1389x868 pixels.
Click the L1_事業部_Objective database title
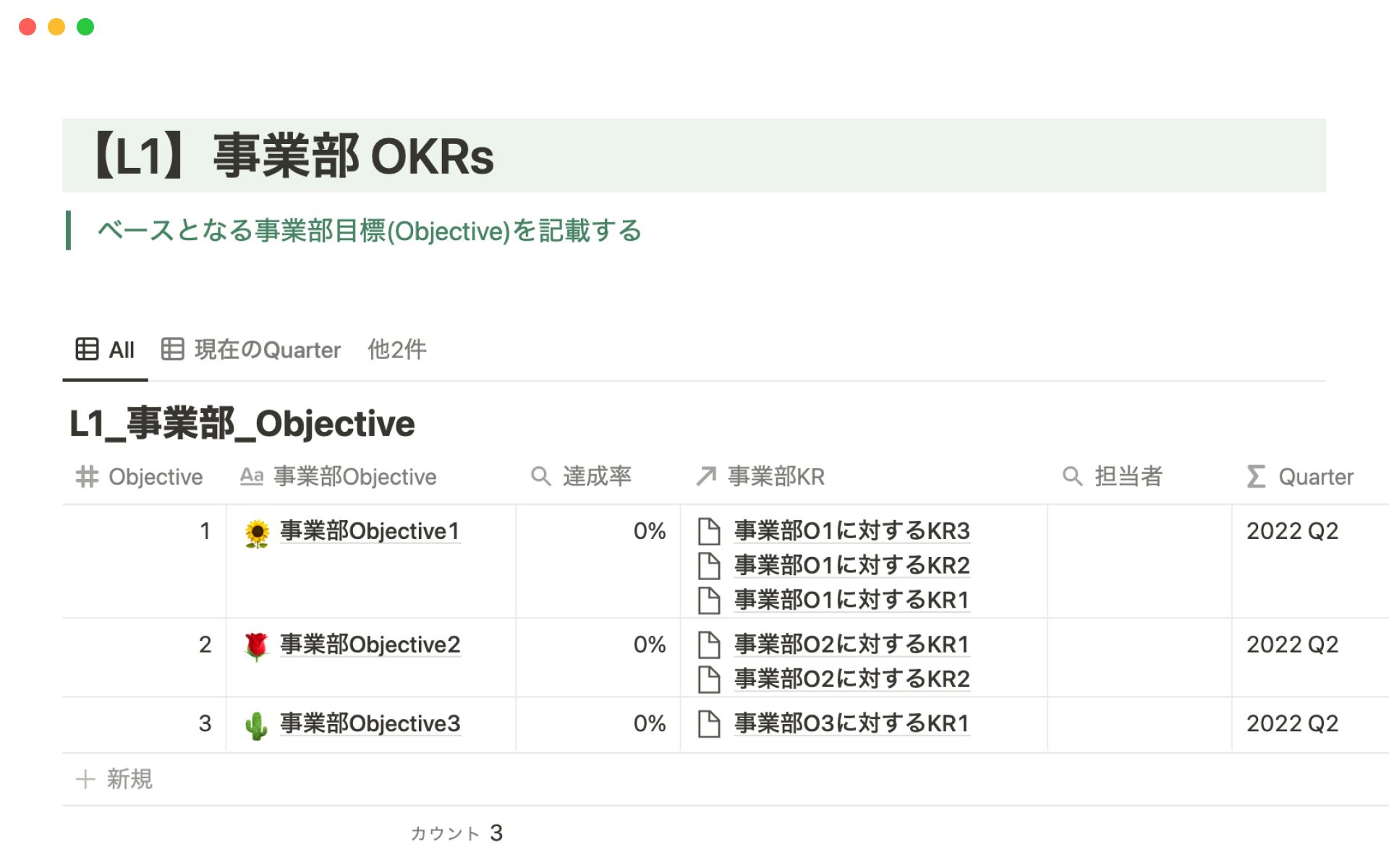coord(242,424)
